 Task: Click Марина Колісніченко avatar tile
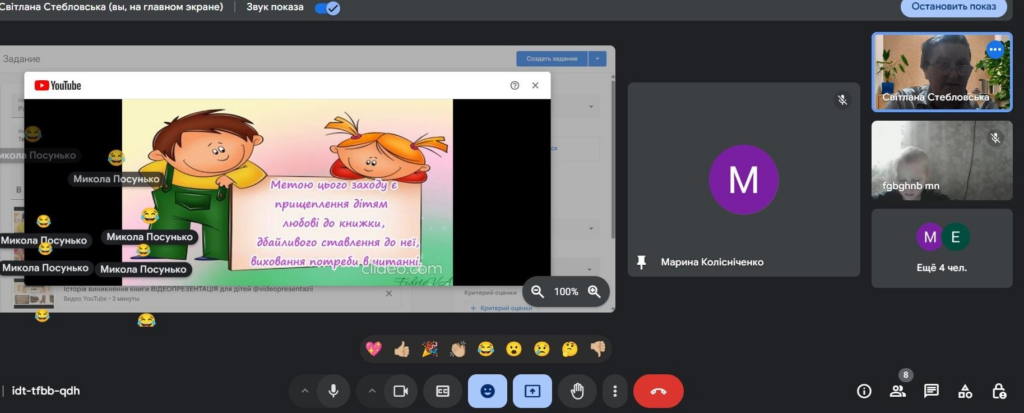[744, 180]
